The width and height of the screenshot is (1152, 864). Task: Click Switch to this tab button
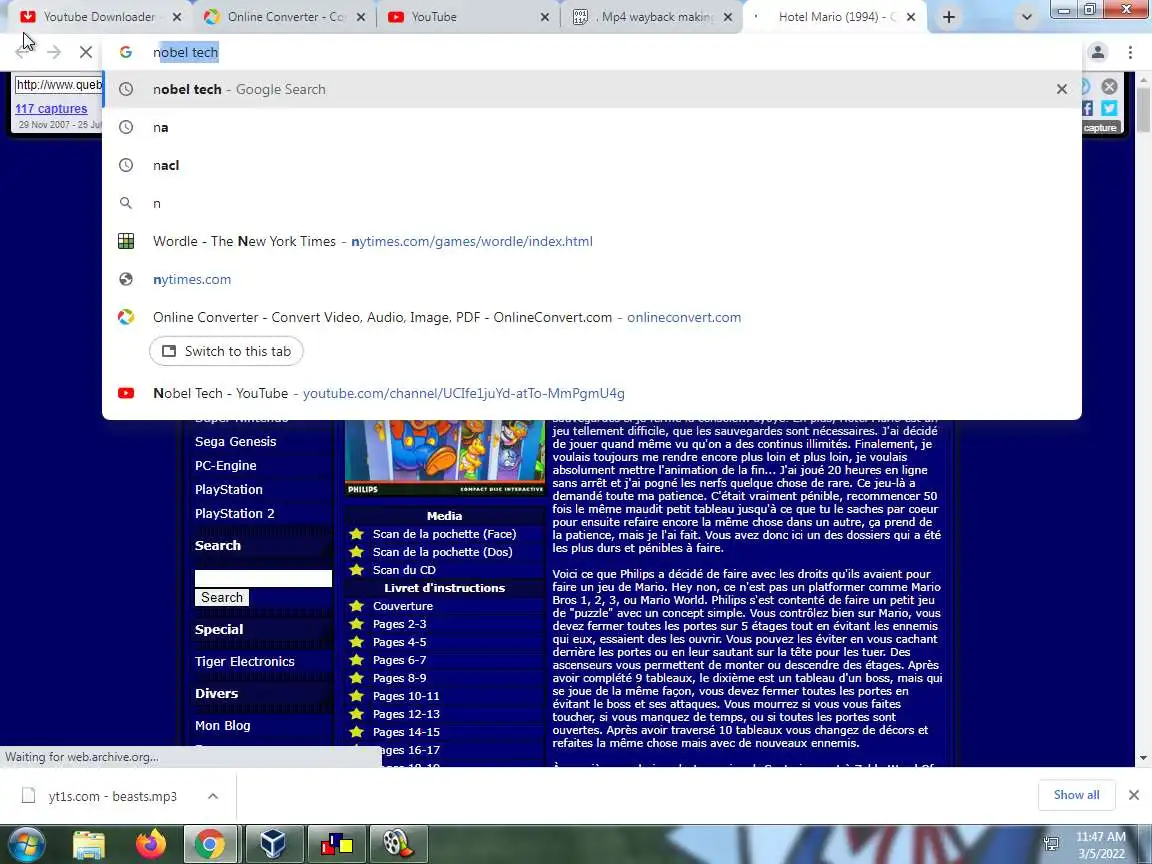point(226,351)
